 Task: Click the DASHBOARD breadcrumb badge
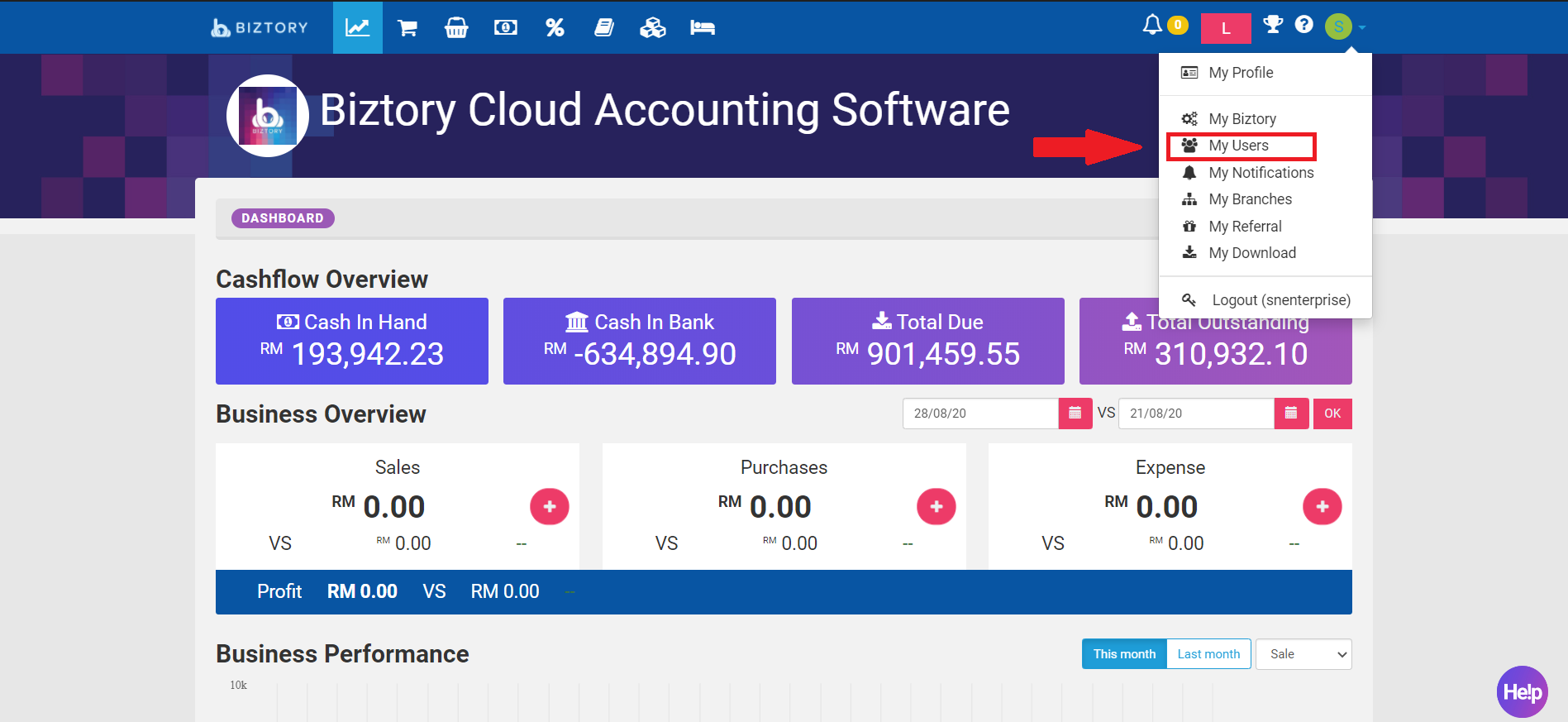coord(283,218)
